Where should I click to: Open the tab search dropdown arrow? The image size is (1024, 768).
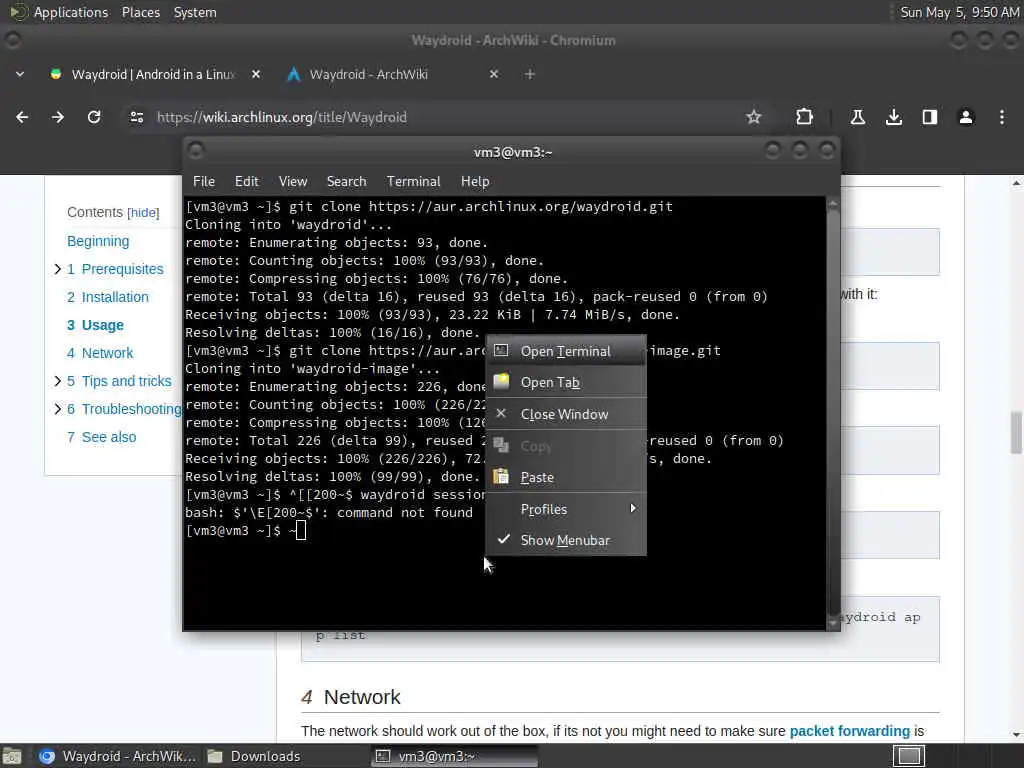[x=20, y=74]
